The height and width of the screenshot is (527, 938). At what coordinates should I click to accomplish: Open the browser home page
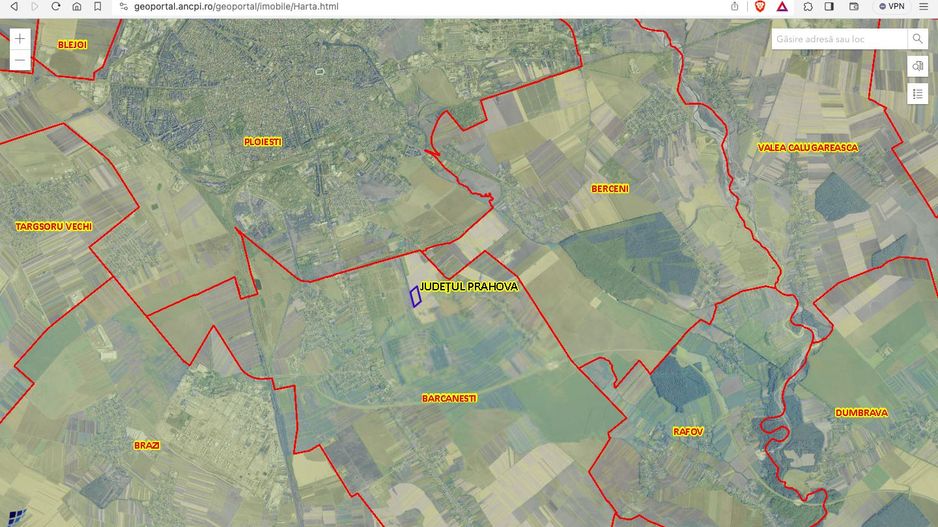(77, 7)
